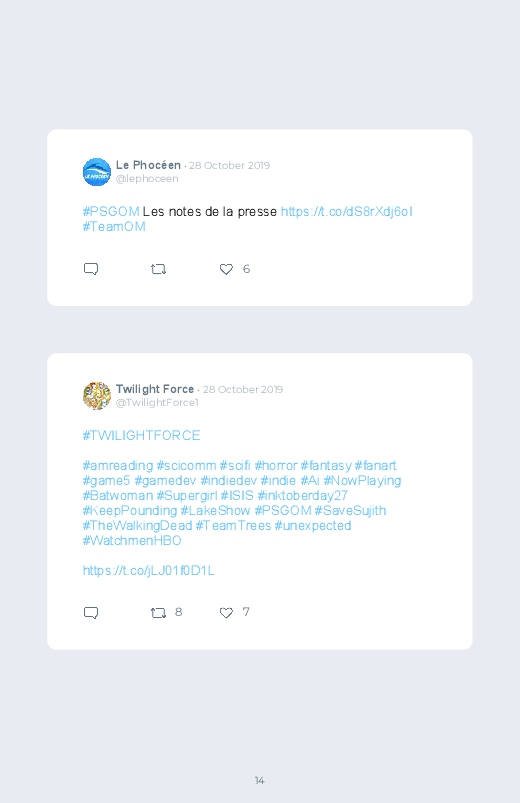Open the @lephoceen handle
The width and height of the screenshot is (520, 803).
pos(147,179)
